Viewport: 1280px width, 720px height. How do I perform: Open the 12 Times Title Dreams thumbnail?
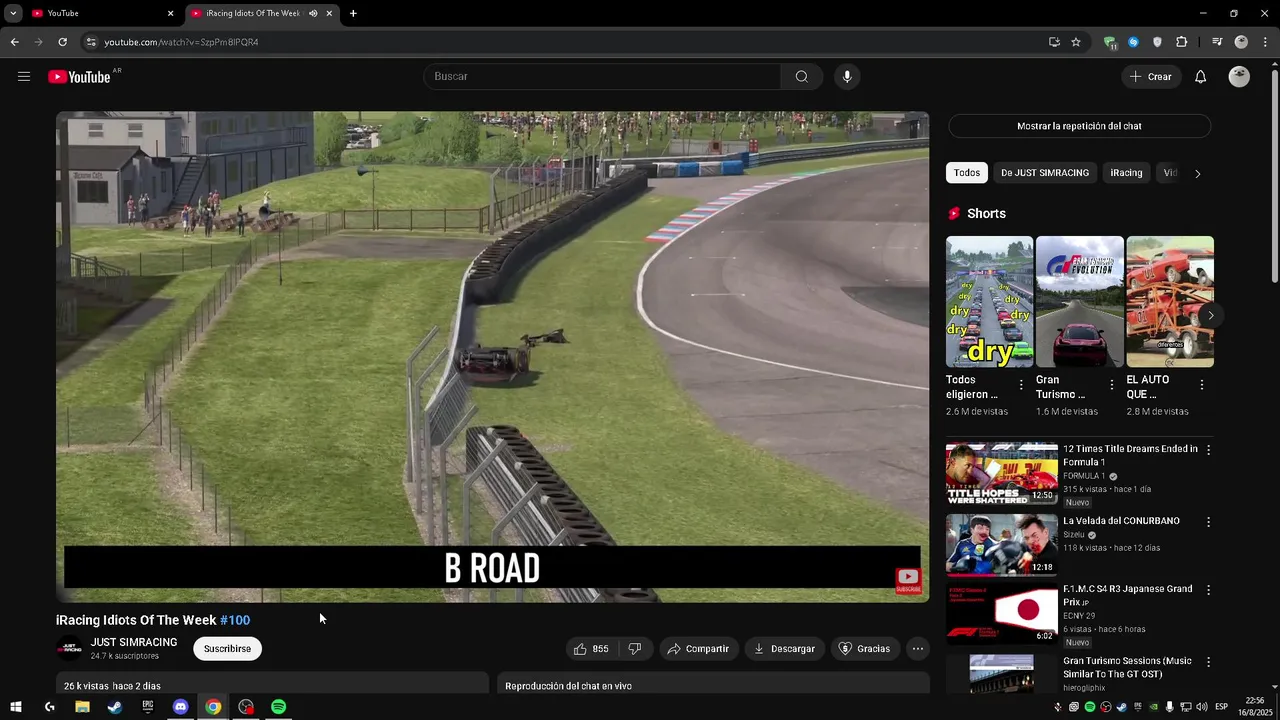(x=1002, y=474)
